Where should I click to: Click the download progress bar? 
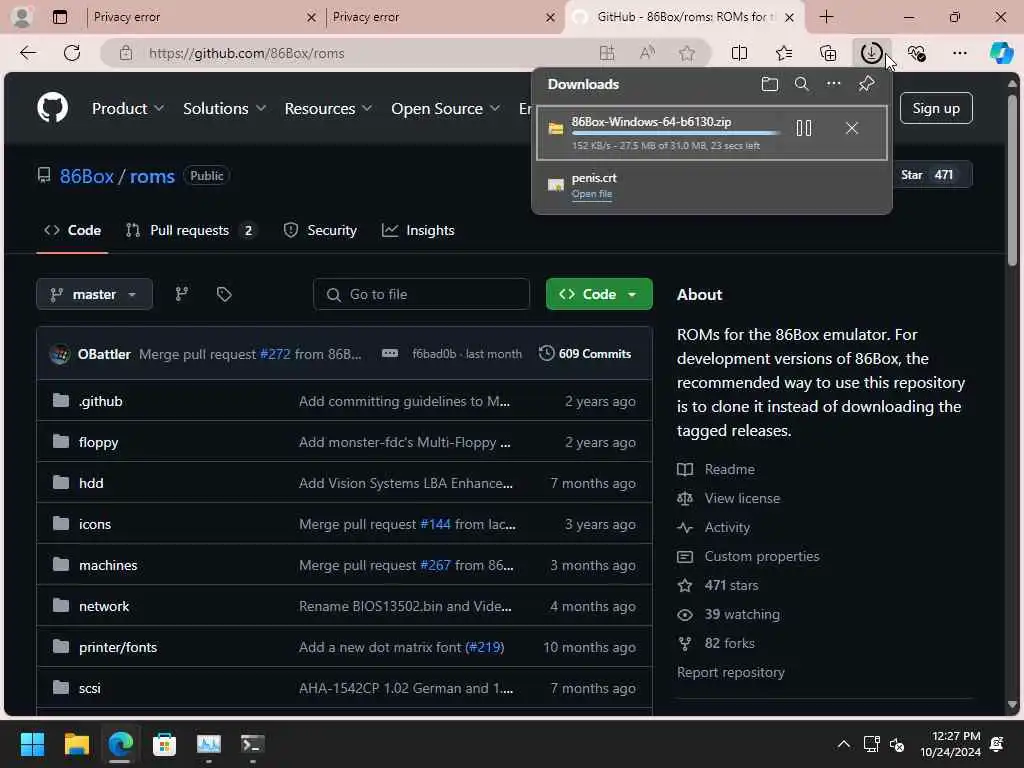(676, 133)
